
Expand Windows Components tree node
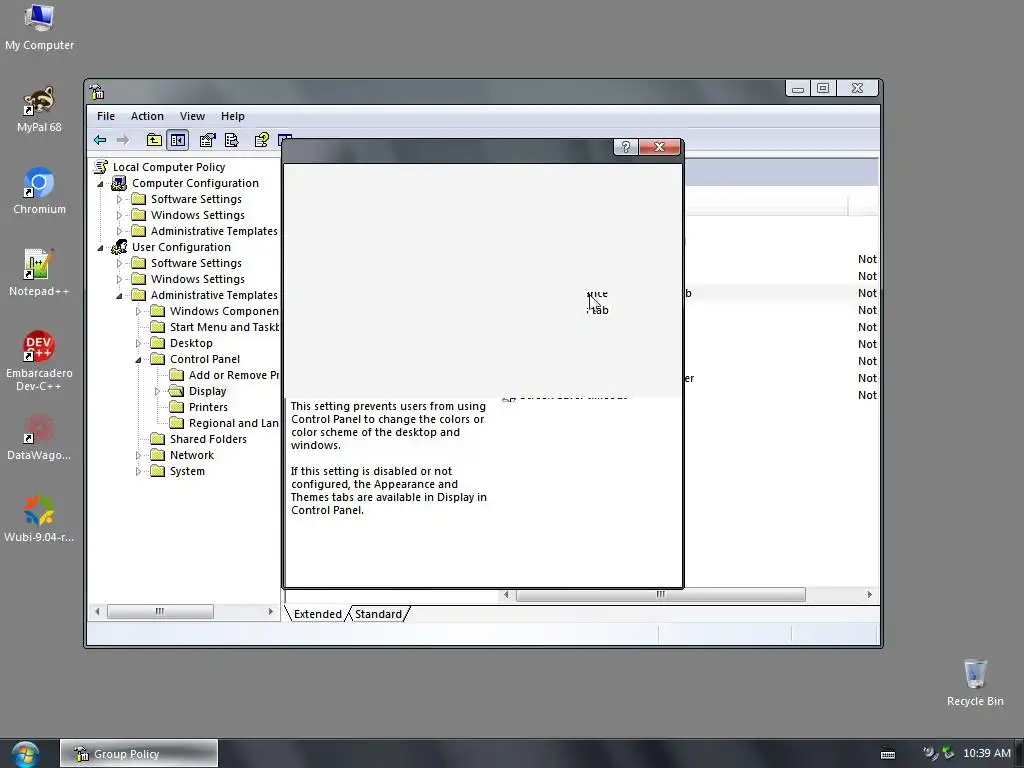point(138,312)
